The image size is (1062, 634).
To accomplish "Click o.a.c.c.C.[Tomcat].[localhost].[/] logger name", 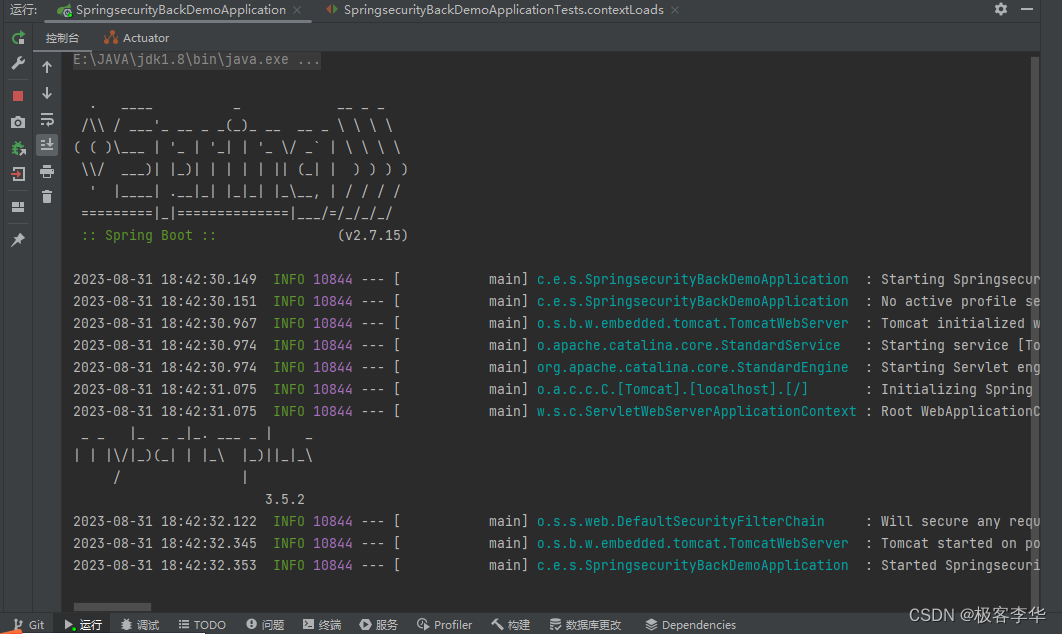I will (x=672, y=389).
